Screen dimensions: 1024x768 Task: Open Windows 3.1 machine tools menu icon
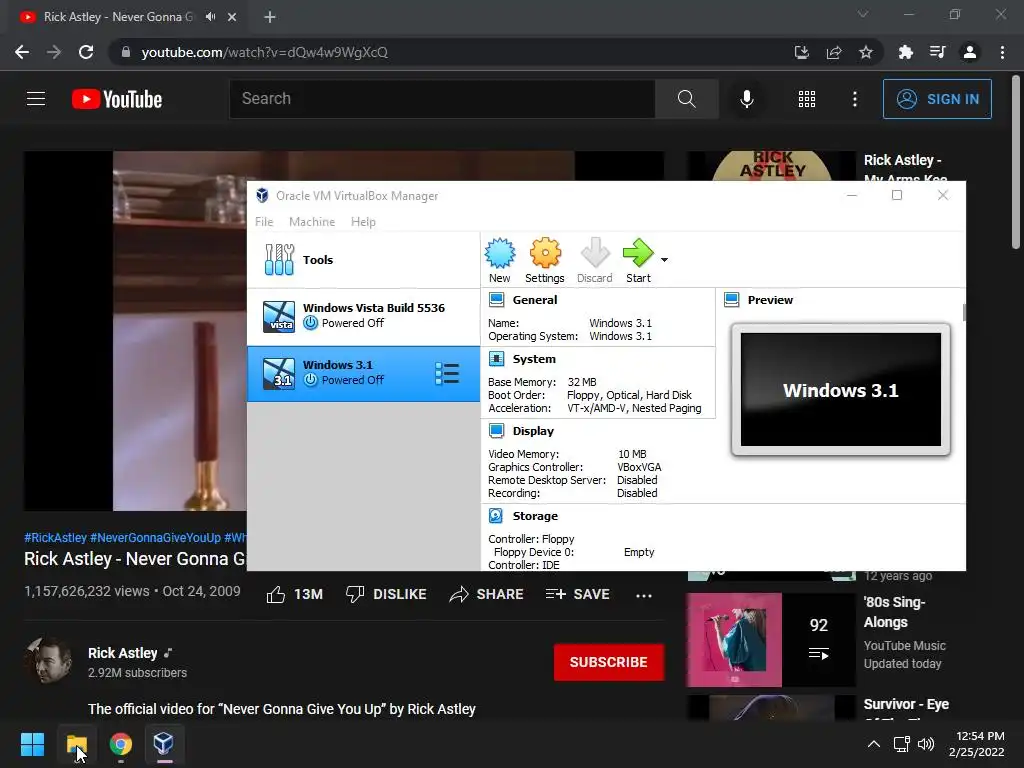(x=447, y=374)
